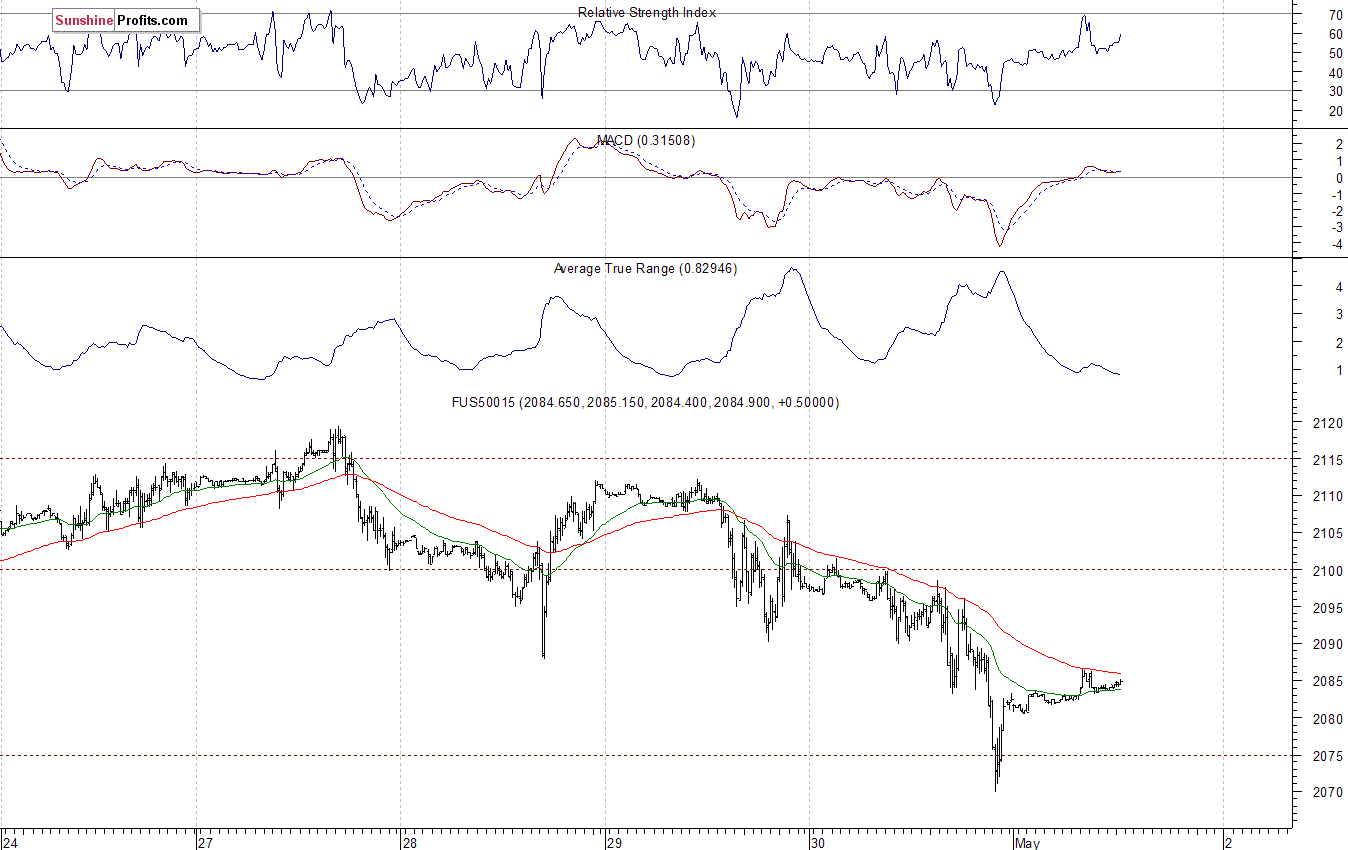This screenshot has height=850, width=1348.
Task: Click the RSI axis value 30
Action: click(x=1335, y=91)
